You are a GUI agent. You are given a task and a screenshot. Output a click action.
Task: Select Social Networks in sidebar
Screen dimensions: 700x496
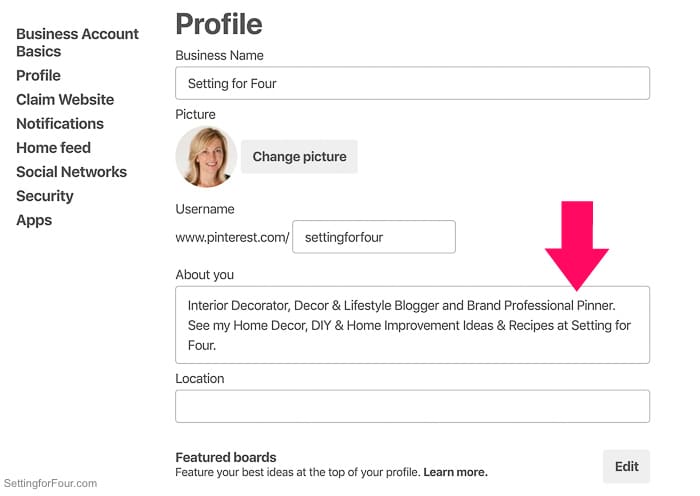pos(71,172)
